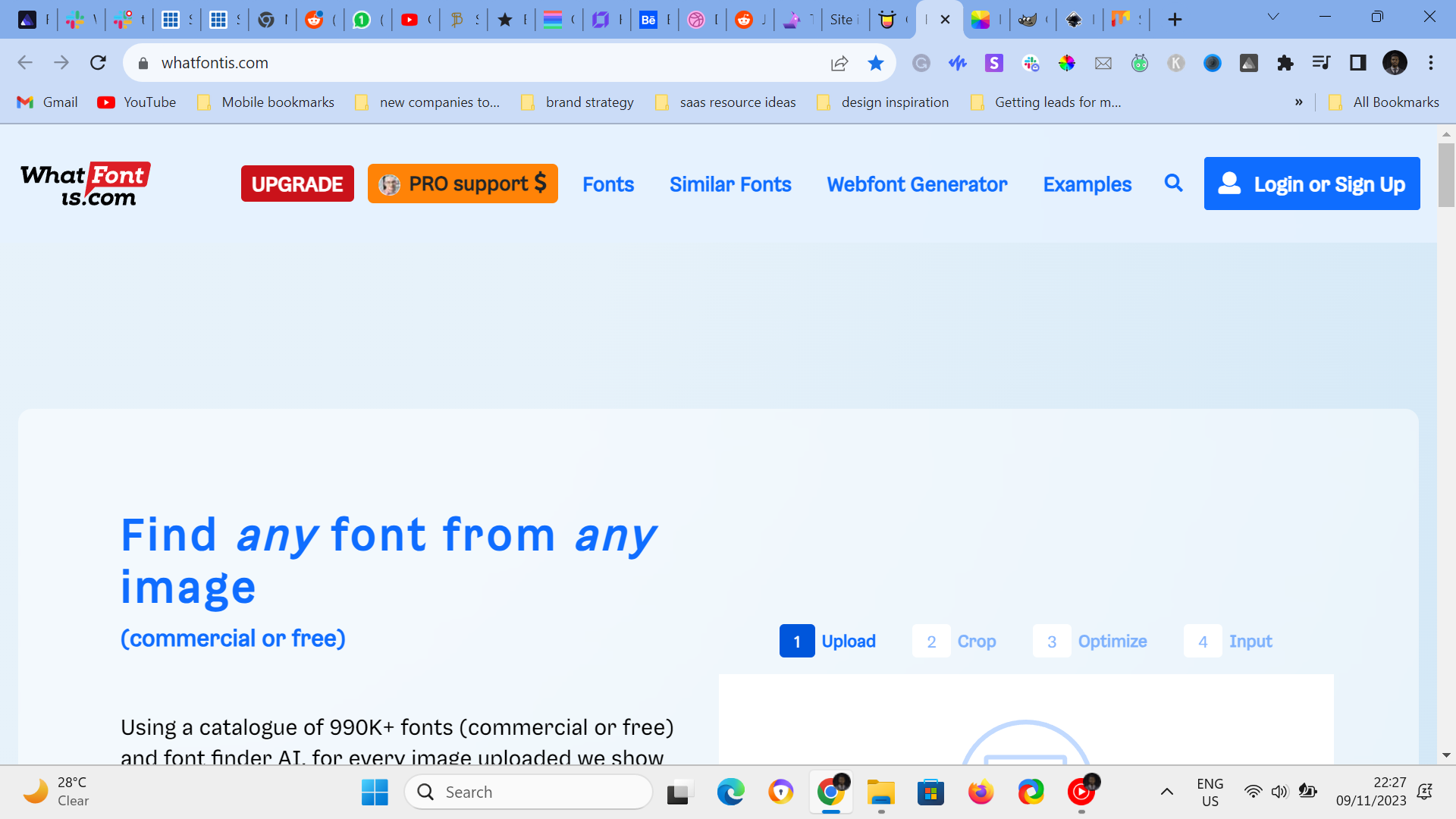Expand the tab search chevron in Chrome

(1273, 17)
